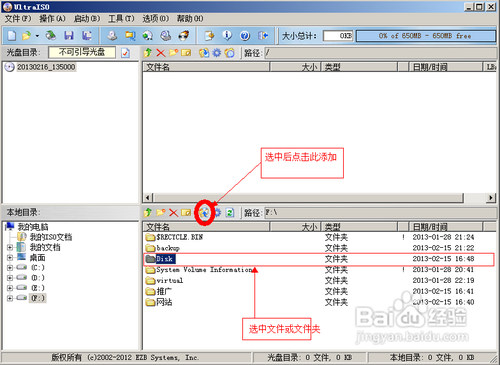Click the Mount to Virtual Drive icon

point(165,35)
